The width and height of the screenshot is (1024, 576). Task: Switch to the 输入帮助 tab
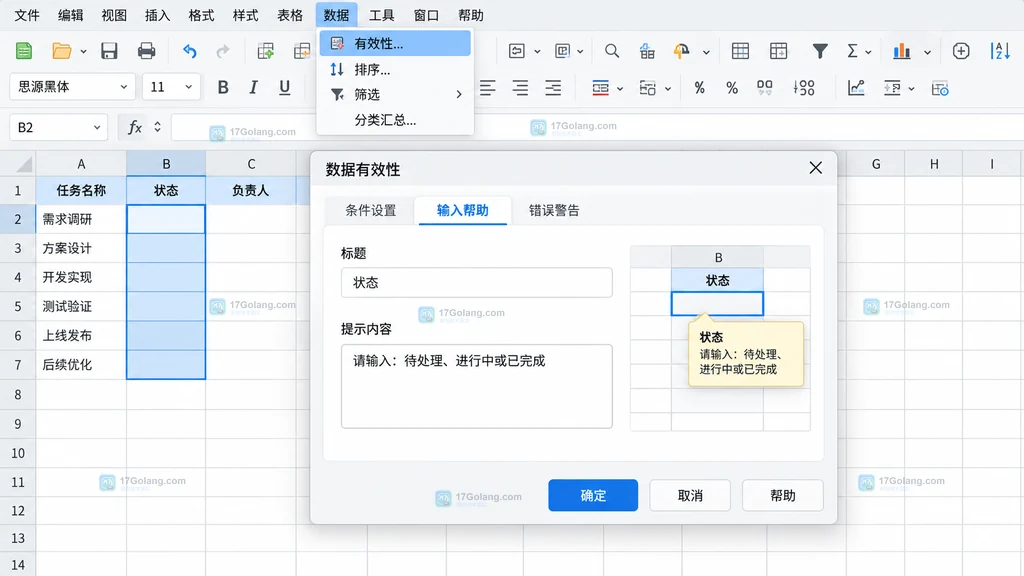pos(462,210)
